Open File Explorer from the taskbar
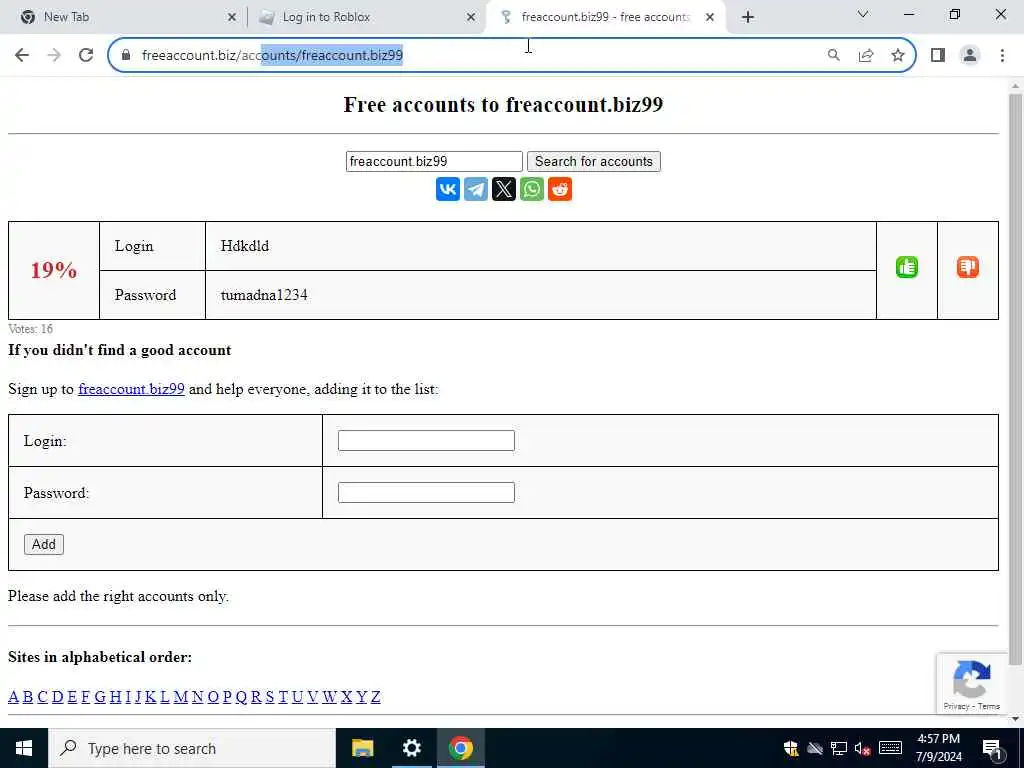Image resolution: width=1024 pixels, height=768 pixels. click(362, 748)
